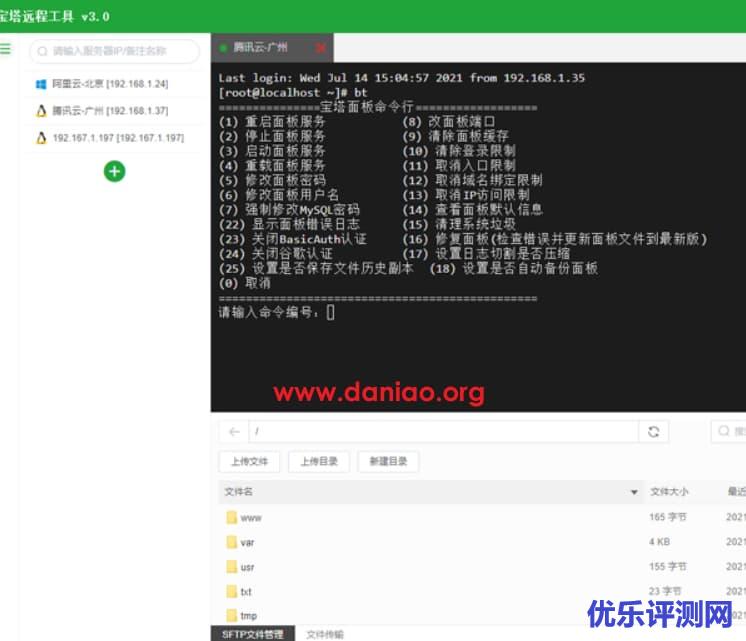
Task: Click the Linux penguin icon for 192.167.1.197
Action: click(x=41, y=138)
